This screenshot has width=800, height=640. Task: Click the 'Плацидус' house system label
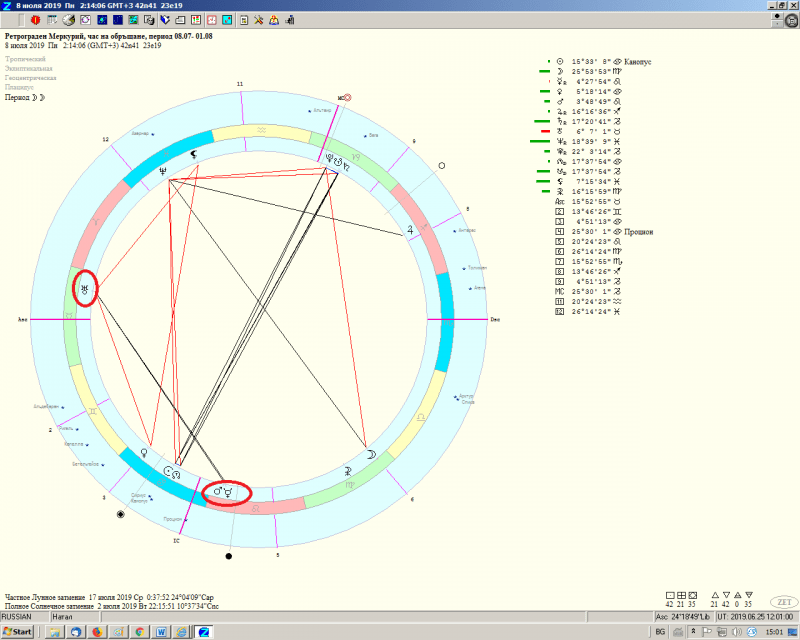pos(24,87)
